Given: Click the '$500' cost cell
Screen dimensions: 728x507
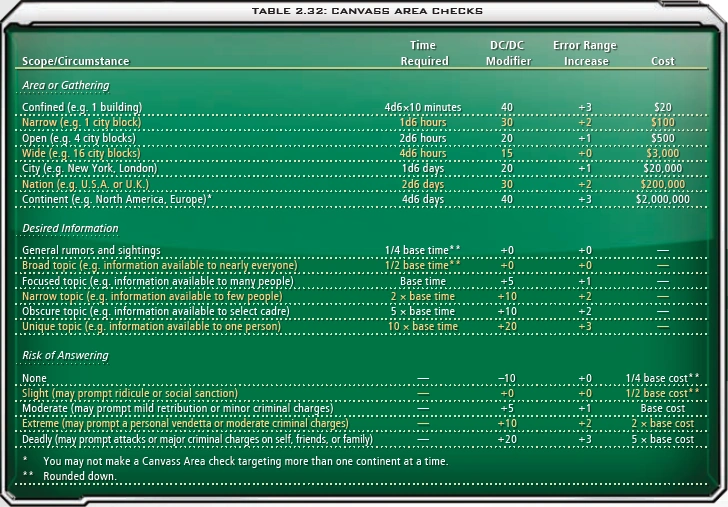Looking at the screenshot, I should coord(663,138).
